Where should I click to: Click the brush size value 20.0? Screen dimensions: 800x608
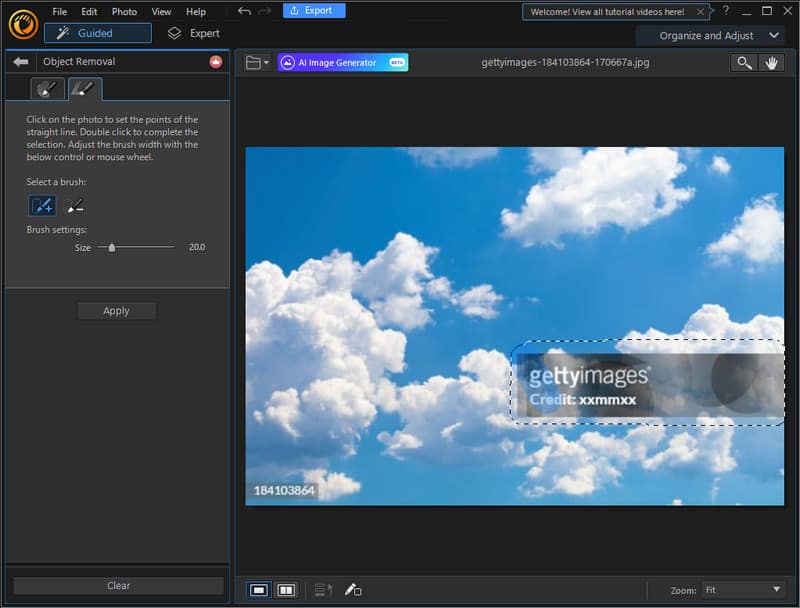197,247
